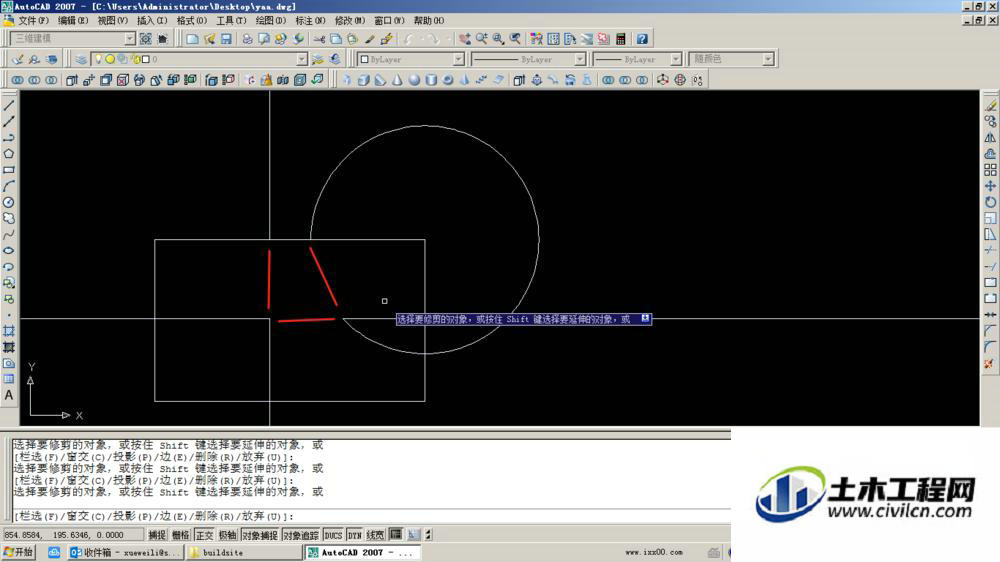The image size is (1000, 562).
Task: Switch to the buildsite folder taskbar button
Action: (244, 552)
